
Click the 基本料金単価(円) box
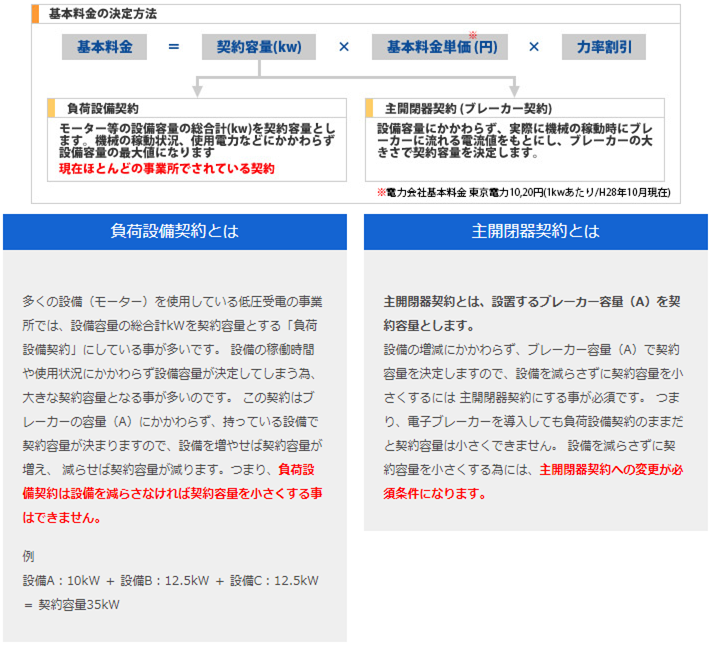[440, 47]
